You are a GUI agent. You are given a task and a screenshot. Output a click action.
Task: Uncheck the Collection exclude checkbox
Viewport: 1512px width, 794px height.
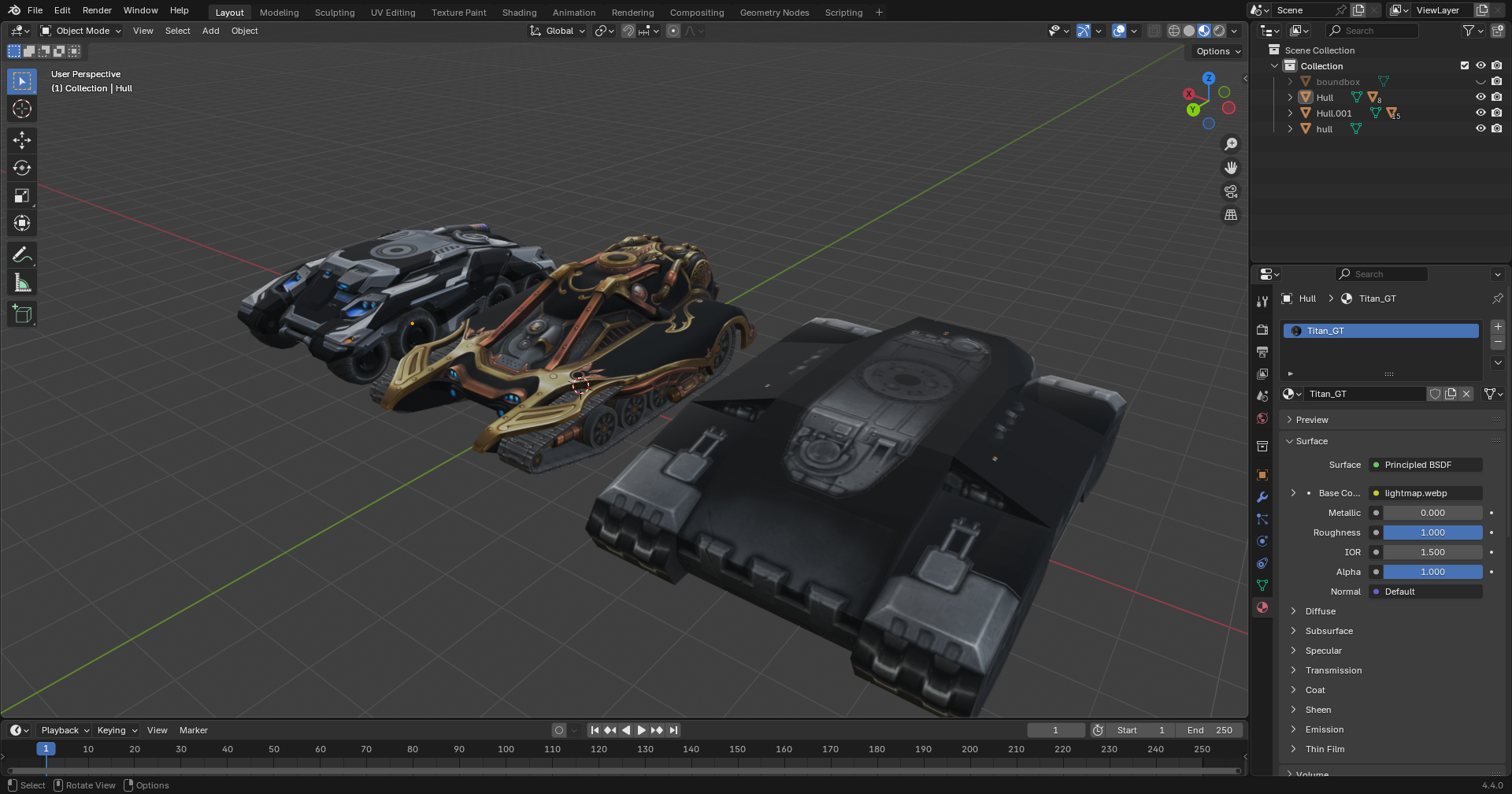1465,66
